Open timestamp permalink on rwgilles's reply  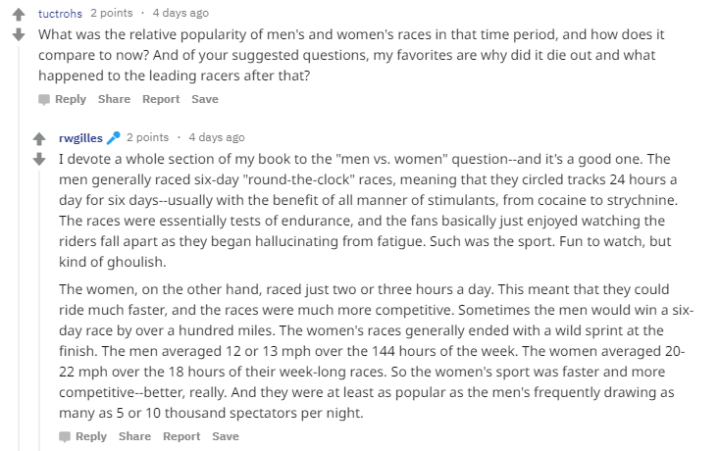click(215, 137)
